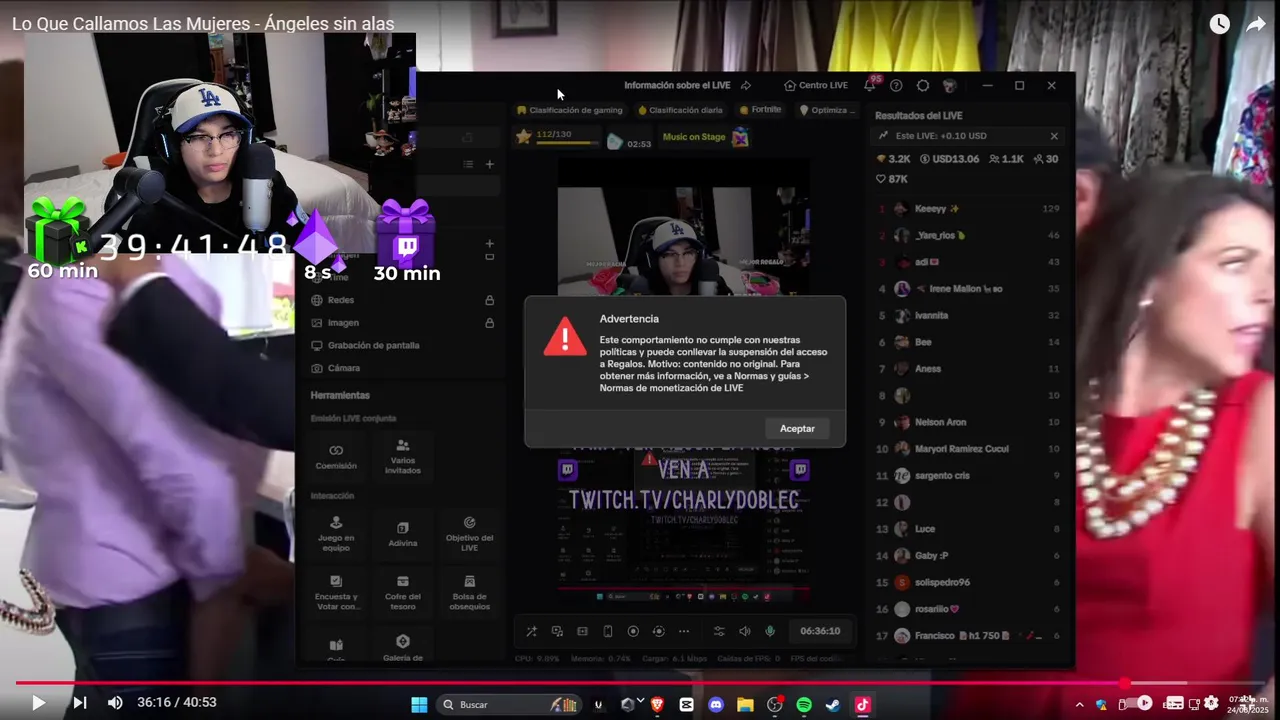Screen dimensions: 1280x720
Task: Toggle the lock on the Imagen source
Action: pos(489,323)
